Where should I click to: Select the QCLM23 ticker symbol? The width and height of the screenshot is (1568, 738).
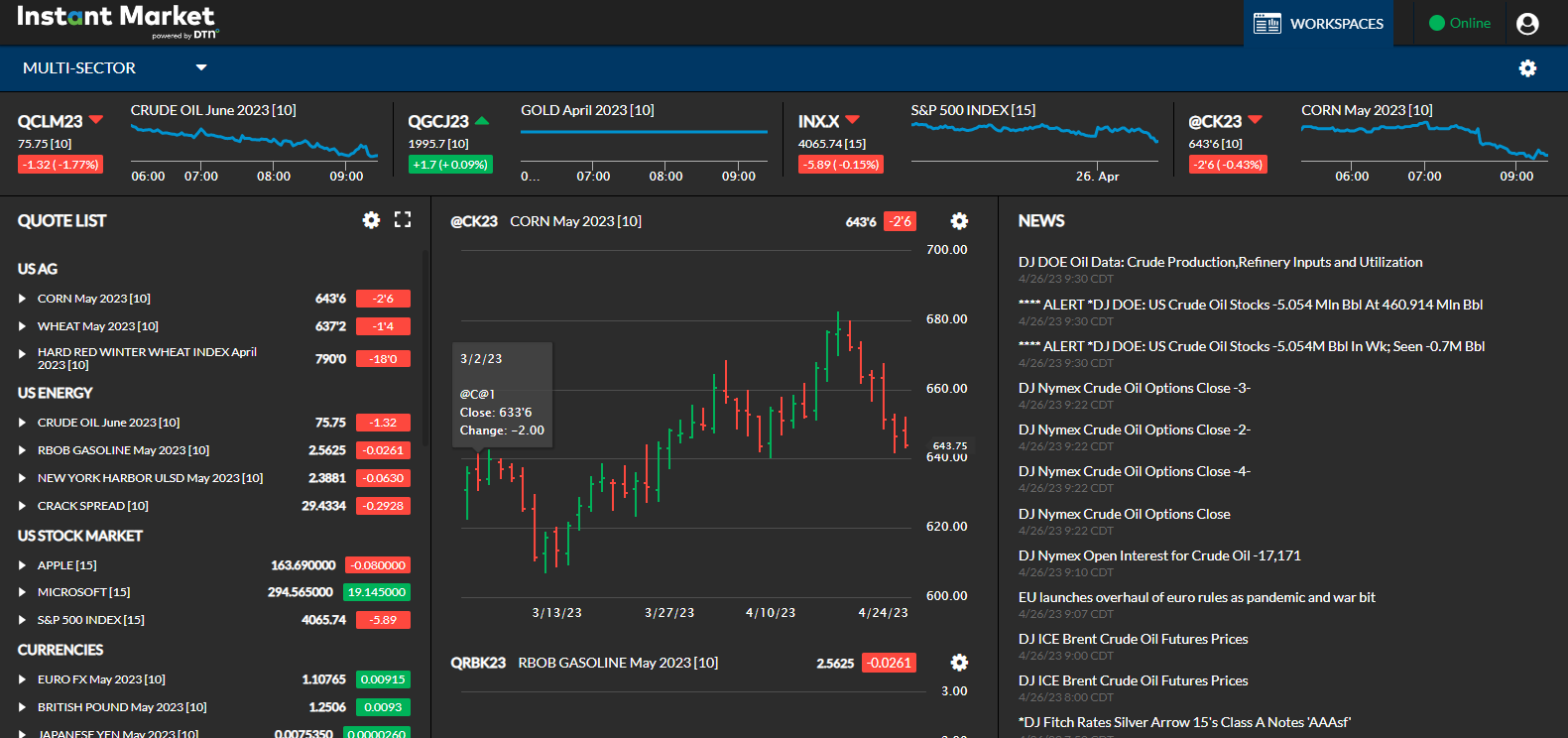[x=50, y=121]
